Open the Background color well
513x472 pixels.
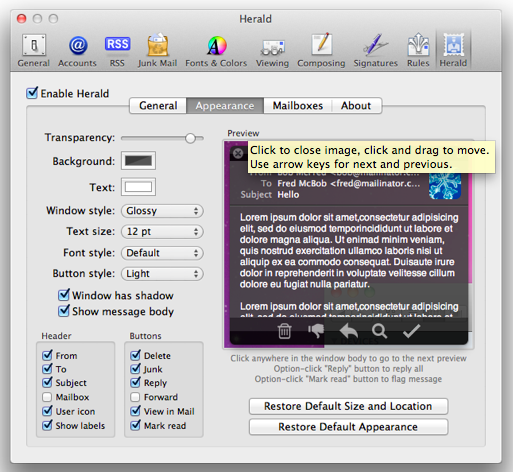pyautogui.click(x=138, y=161)
